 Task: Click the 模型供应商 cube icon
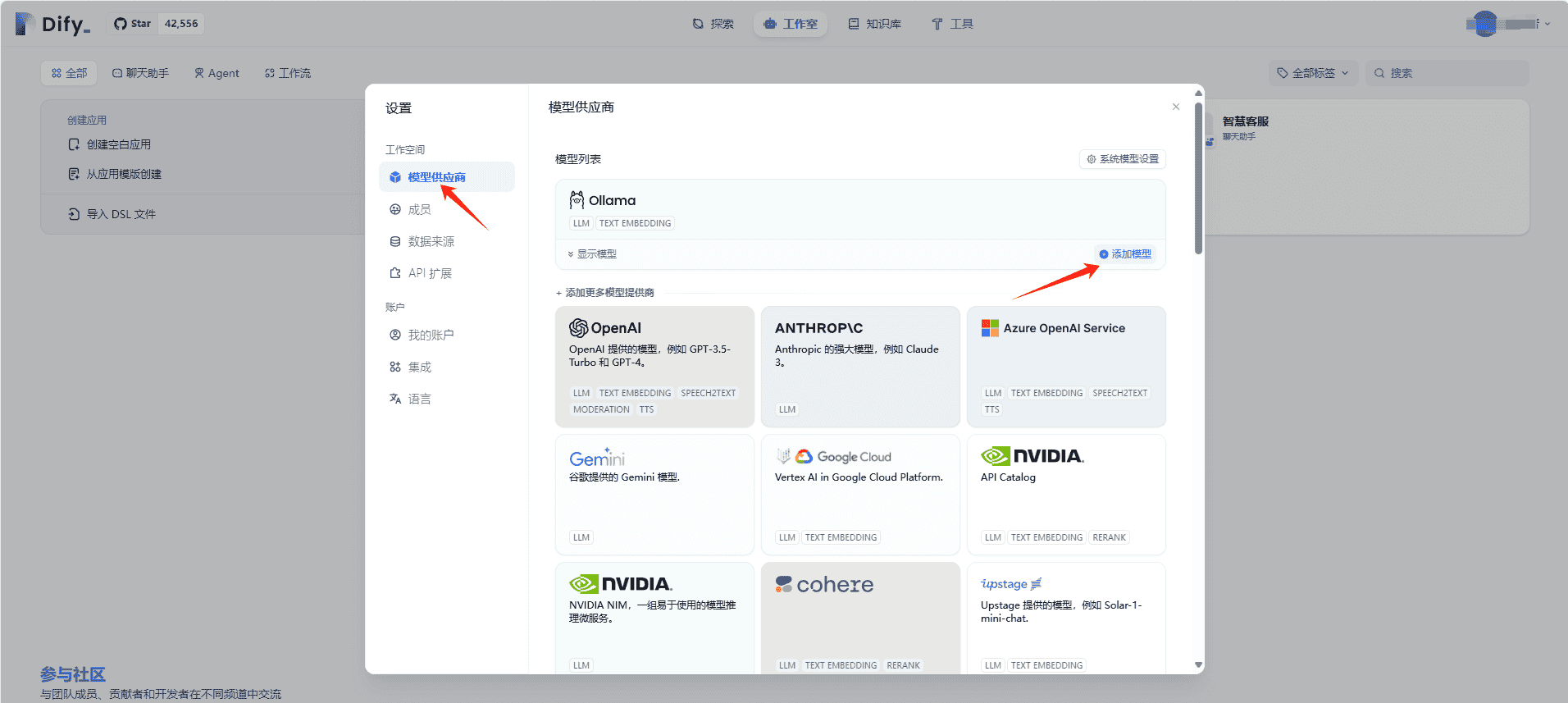395,177
